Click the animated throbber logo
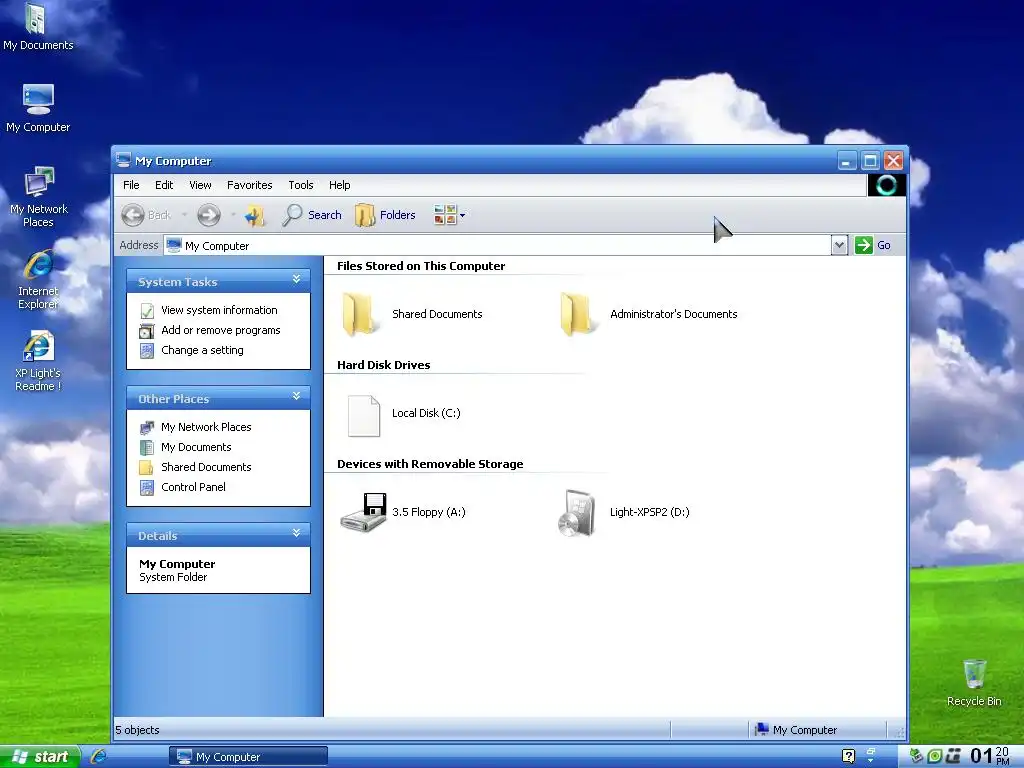 (x=886, y=185)
